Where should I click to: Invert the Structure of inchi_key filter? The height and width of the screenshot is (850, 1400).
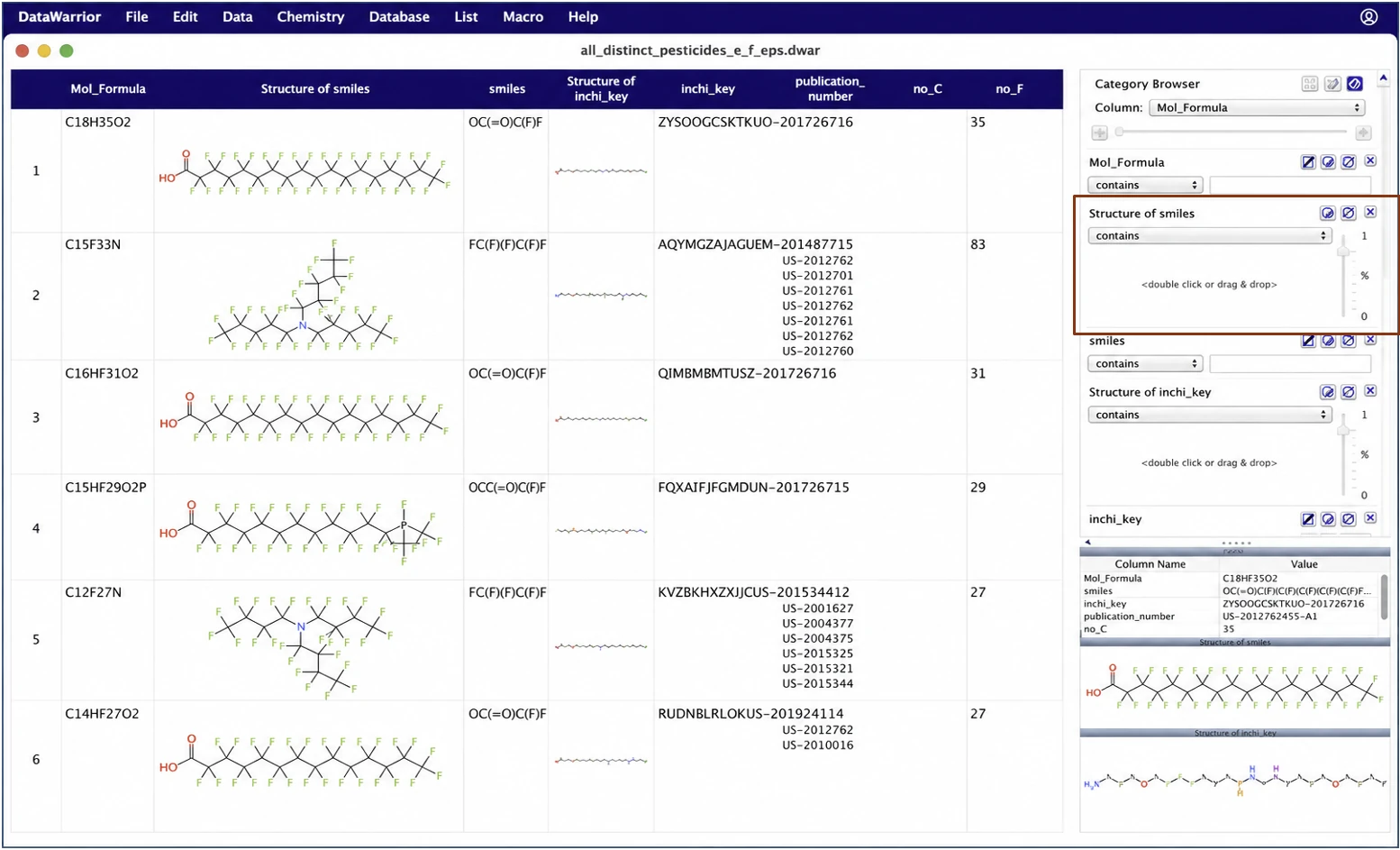pos(1328,392)
